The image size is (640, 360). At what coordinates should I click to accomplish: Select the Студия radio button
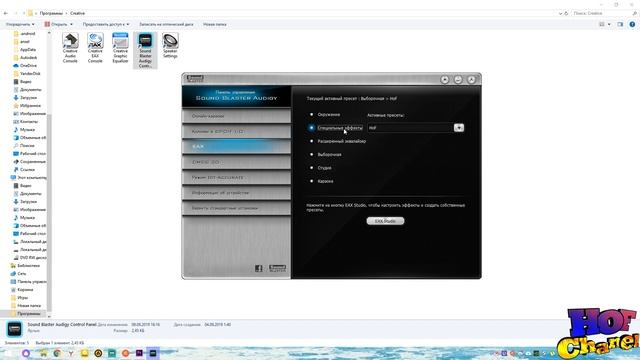pyautogui.click(x=311, y=168)
